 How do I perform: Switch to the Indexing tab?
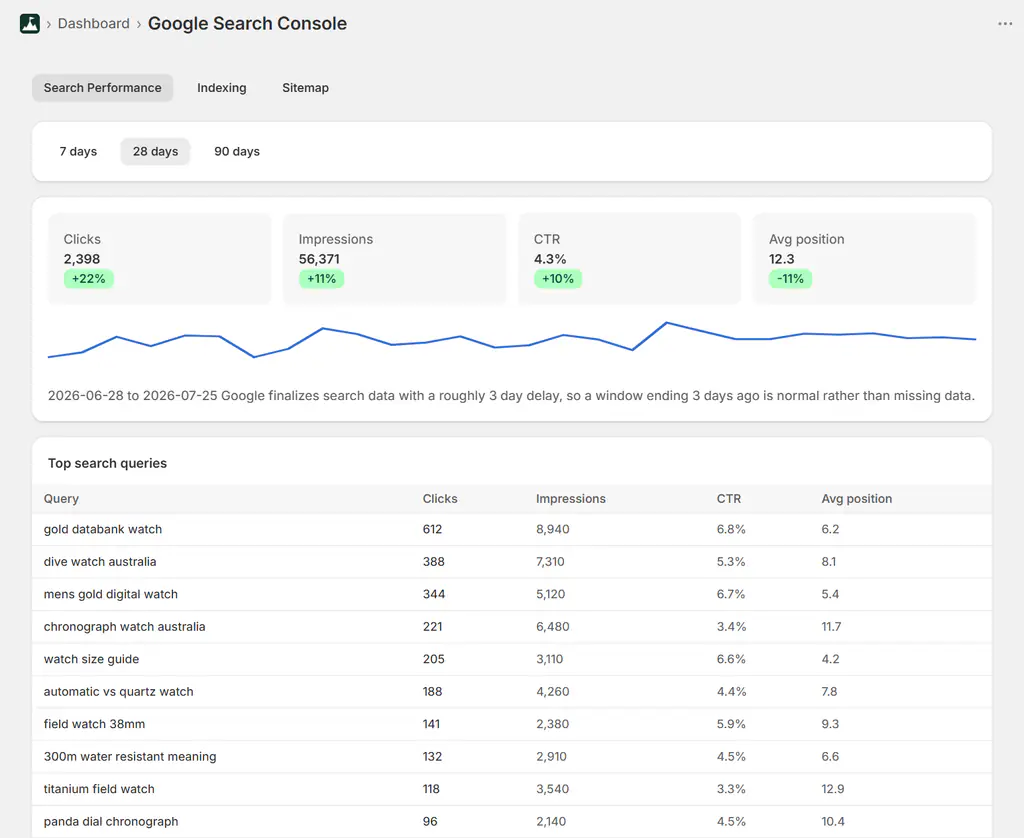click(x=222, y=88)
